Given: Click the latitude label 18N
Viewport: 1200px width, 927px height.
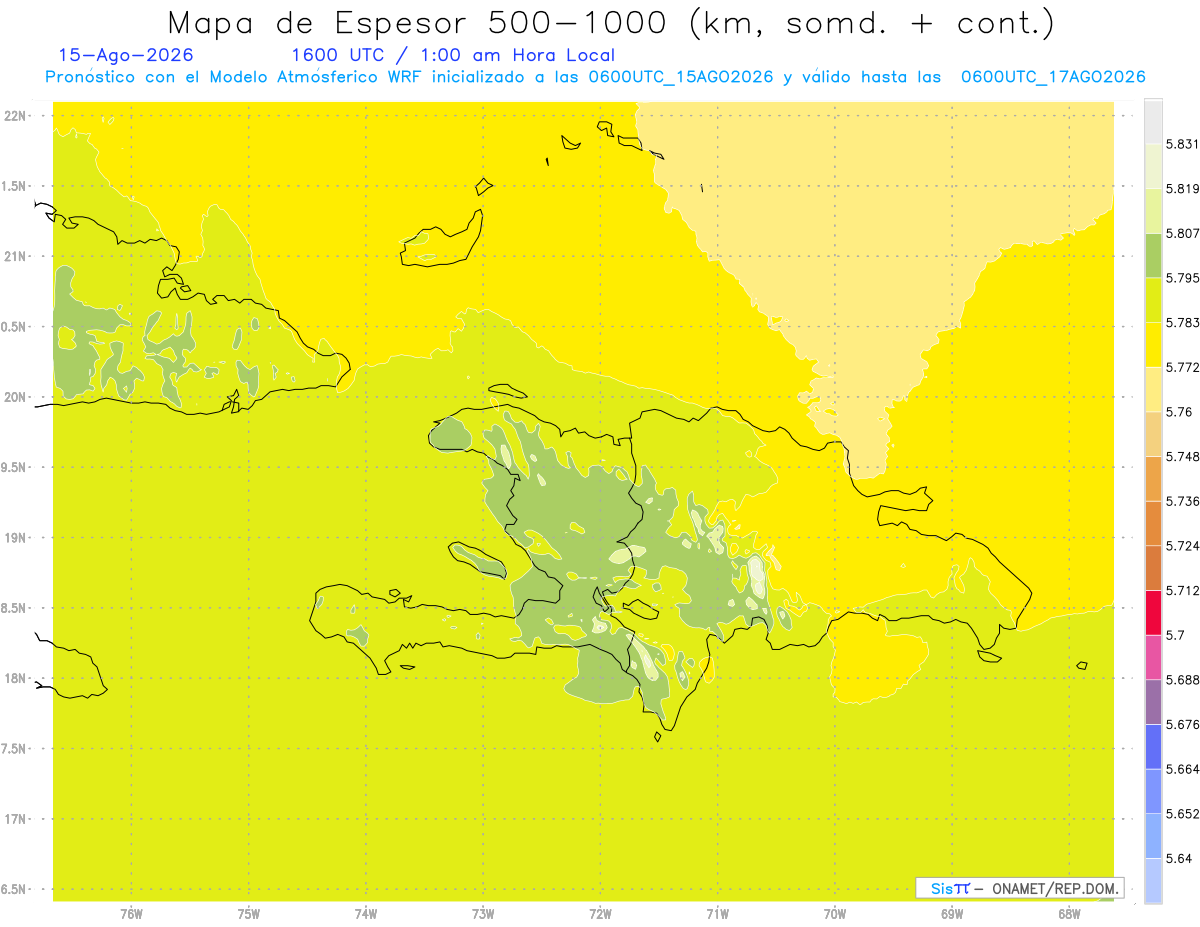Looking at the screenshot, I should (x=15, y=679).
